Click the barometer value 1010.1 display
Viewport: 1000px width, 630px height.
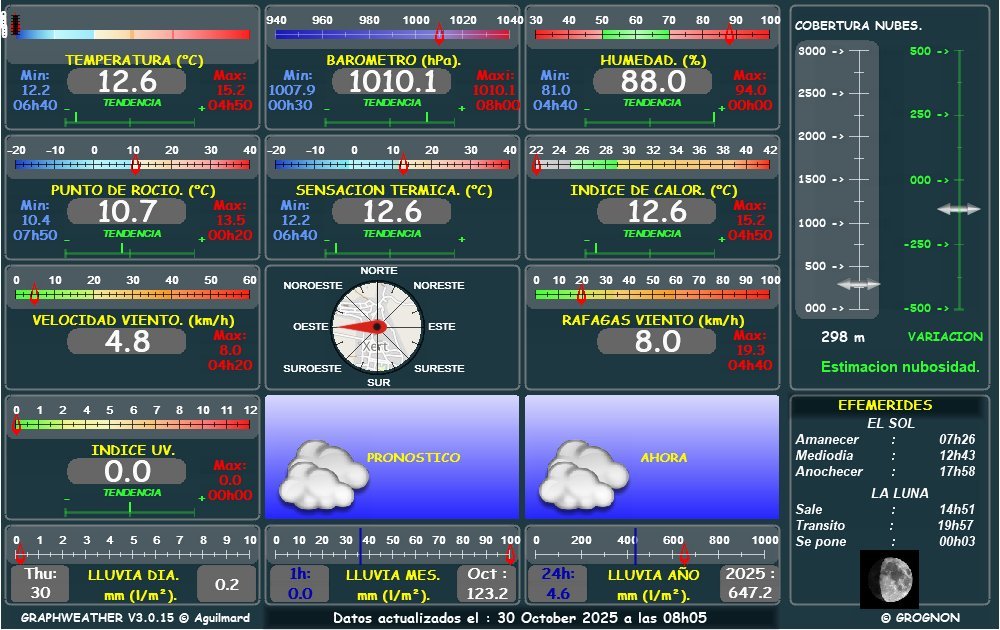(x=392, y=81)
